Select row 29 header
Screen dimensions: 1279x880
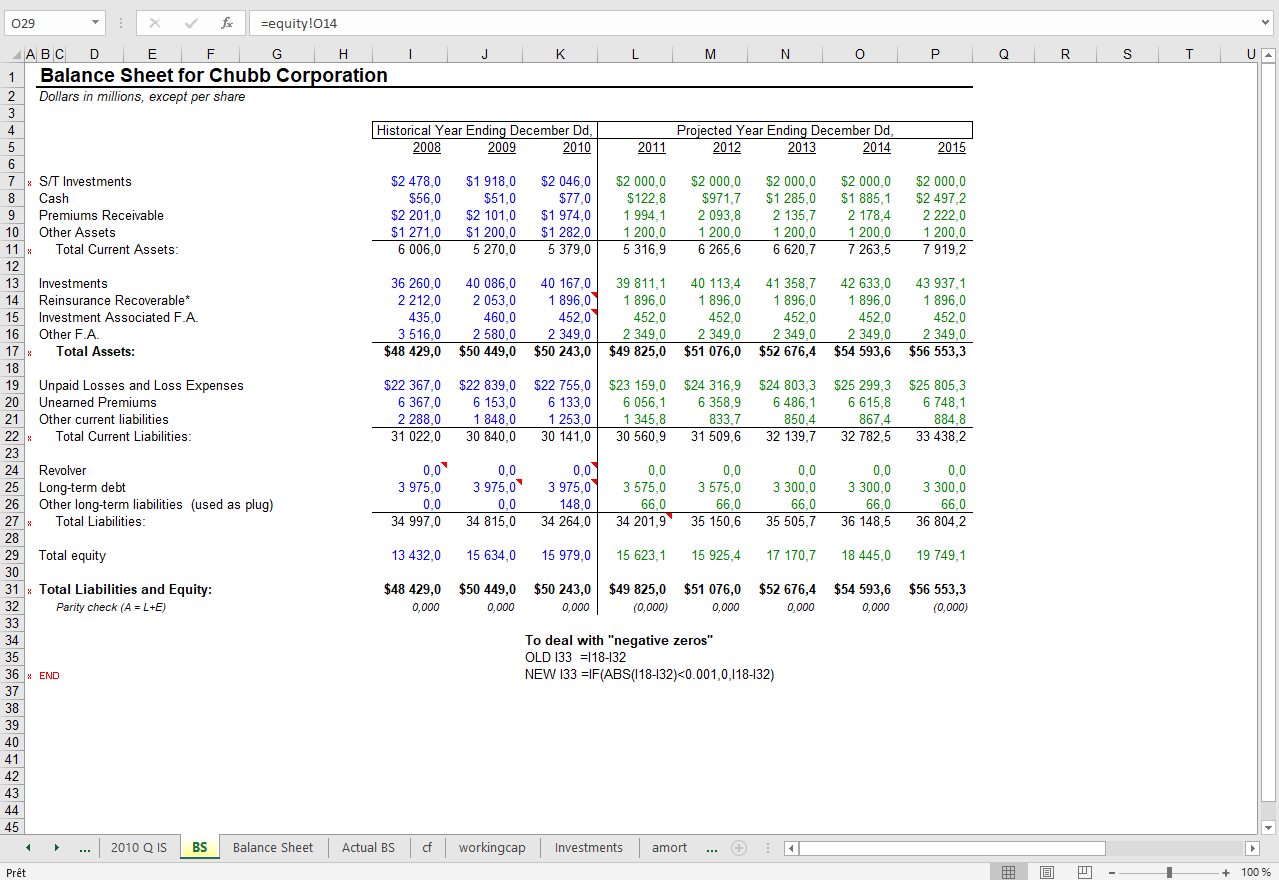(x=12, y=555)
